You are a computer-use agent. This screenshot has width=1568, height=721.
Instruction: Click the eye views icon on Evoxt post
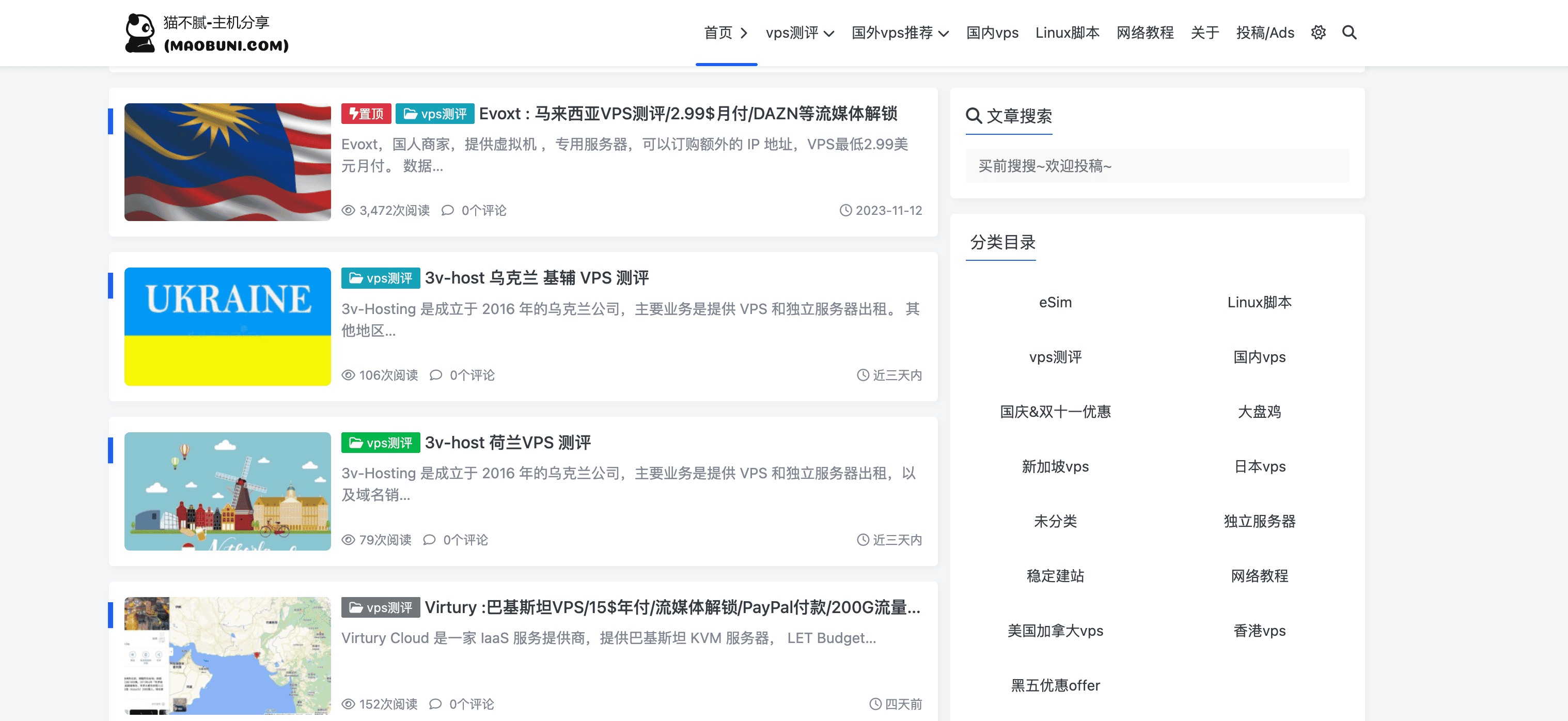[348, 210]
